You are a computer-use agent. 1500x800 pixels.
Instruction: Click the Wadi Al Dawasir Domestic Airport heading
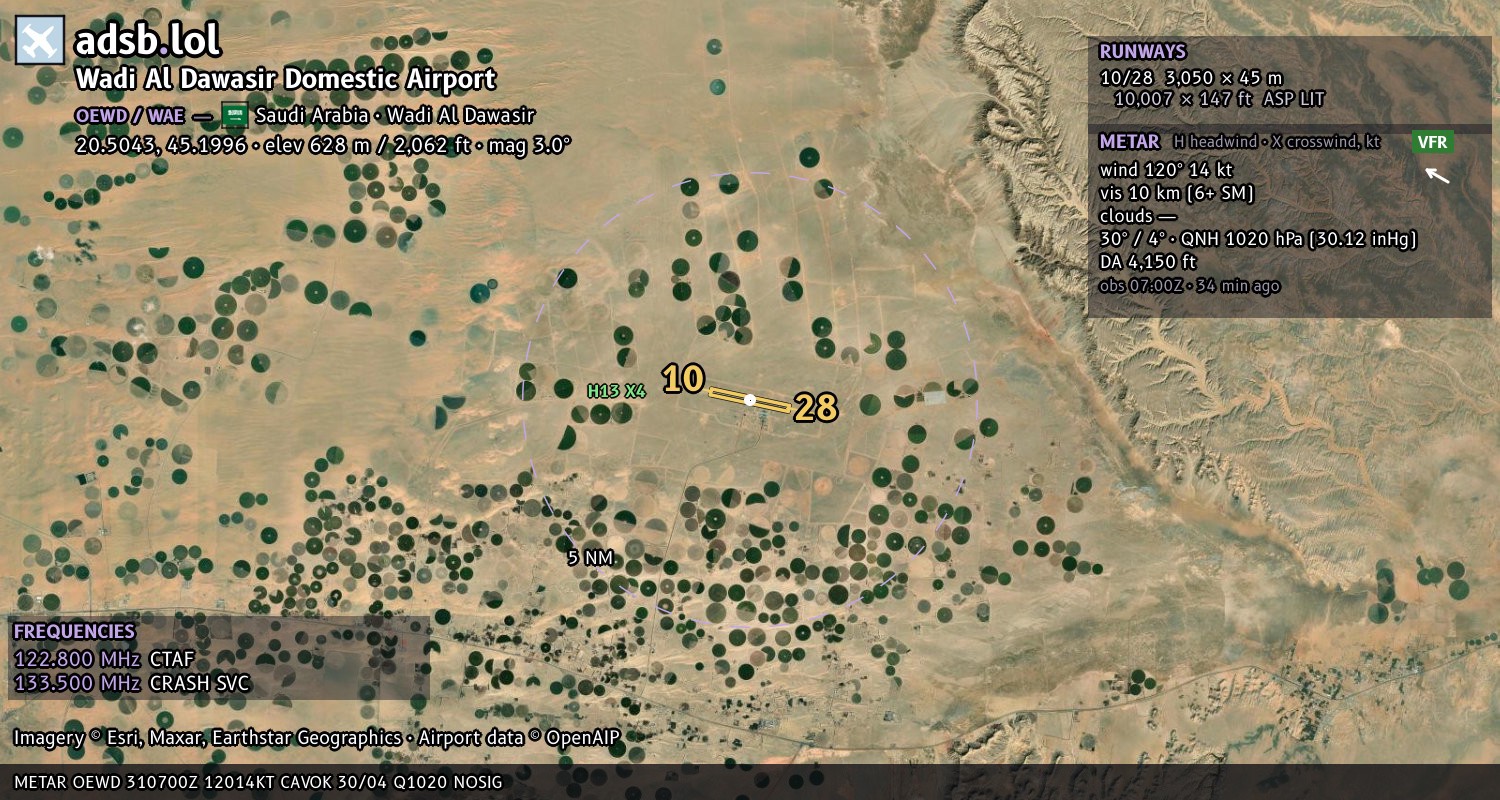(285, 80)
